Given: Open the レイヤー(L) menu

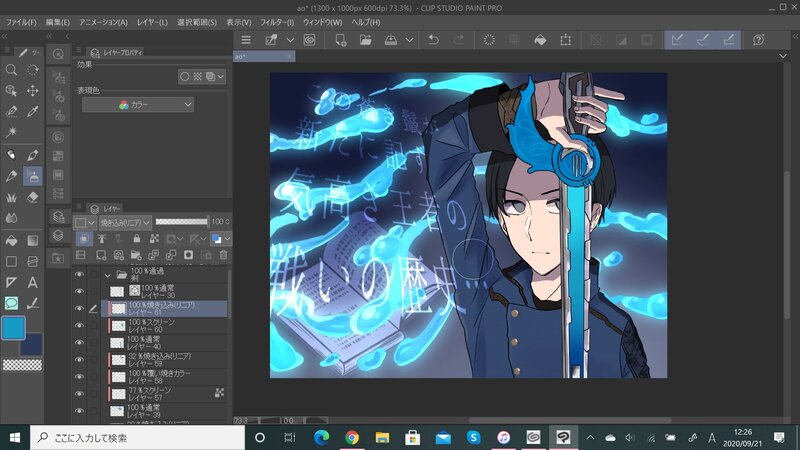Looking at the screenshot, I should pos(152,22).
